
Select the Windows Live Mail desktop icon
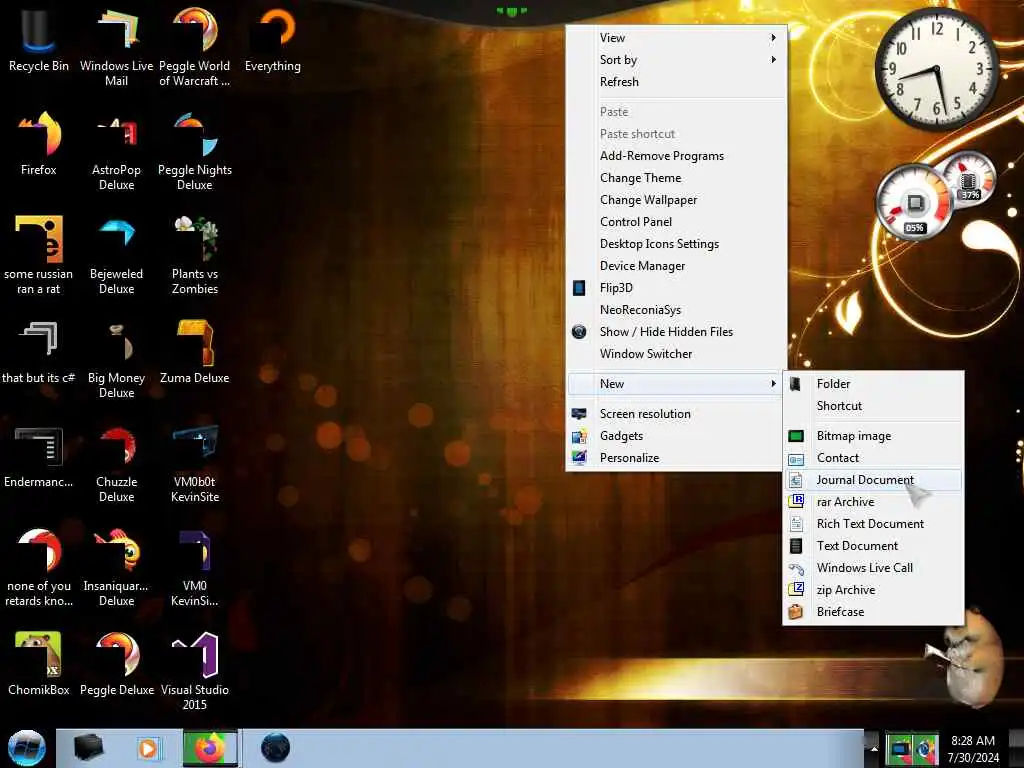coord(116,48)
